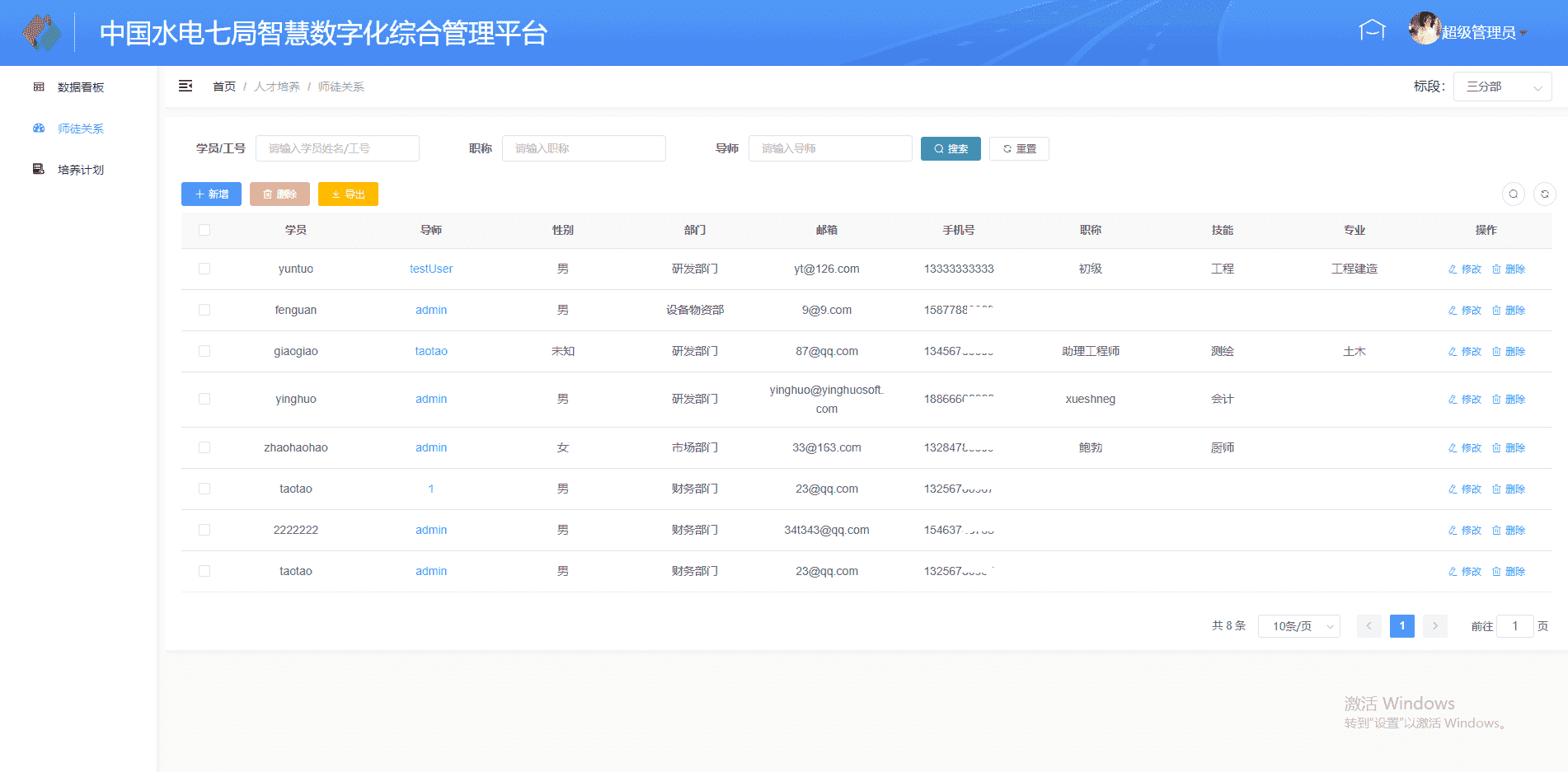Click the edit icon for the yuntuo row
The height and width of the screenshot is (772, 1568).
[x=1464, y=269]
